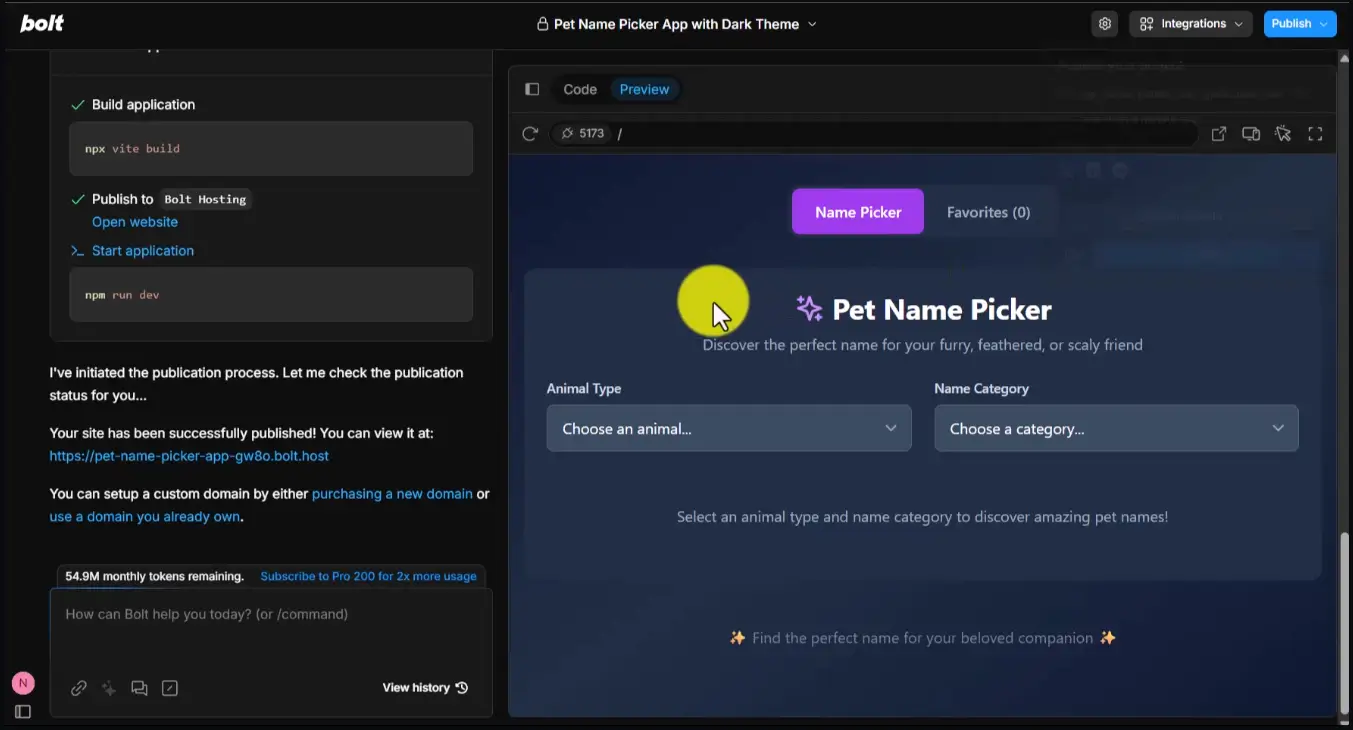The image size is (1353, 730).
Task: Click the Pet Name Picker heading
Action: 942,310
